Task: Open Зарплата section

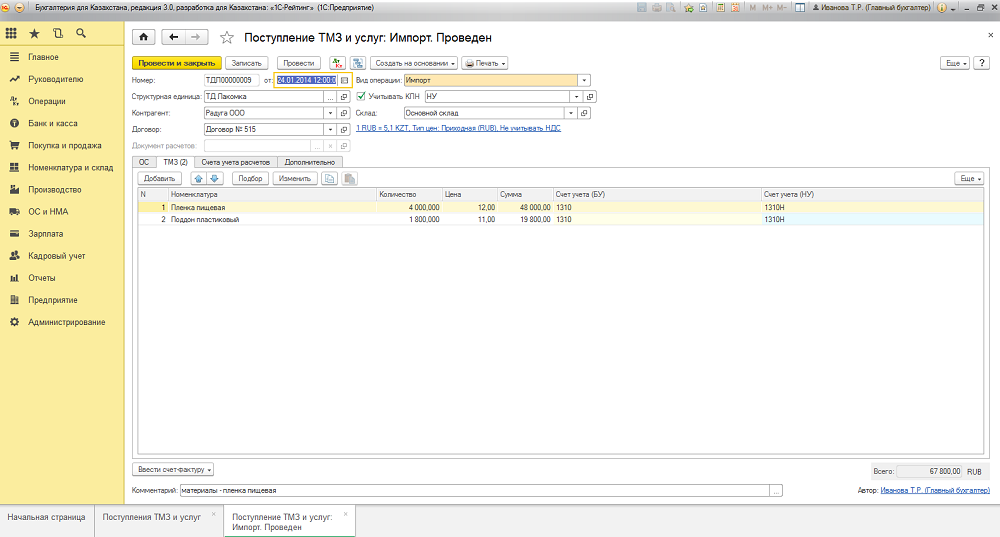Action: pos(45,234)
